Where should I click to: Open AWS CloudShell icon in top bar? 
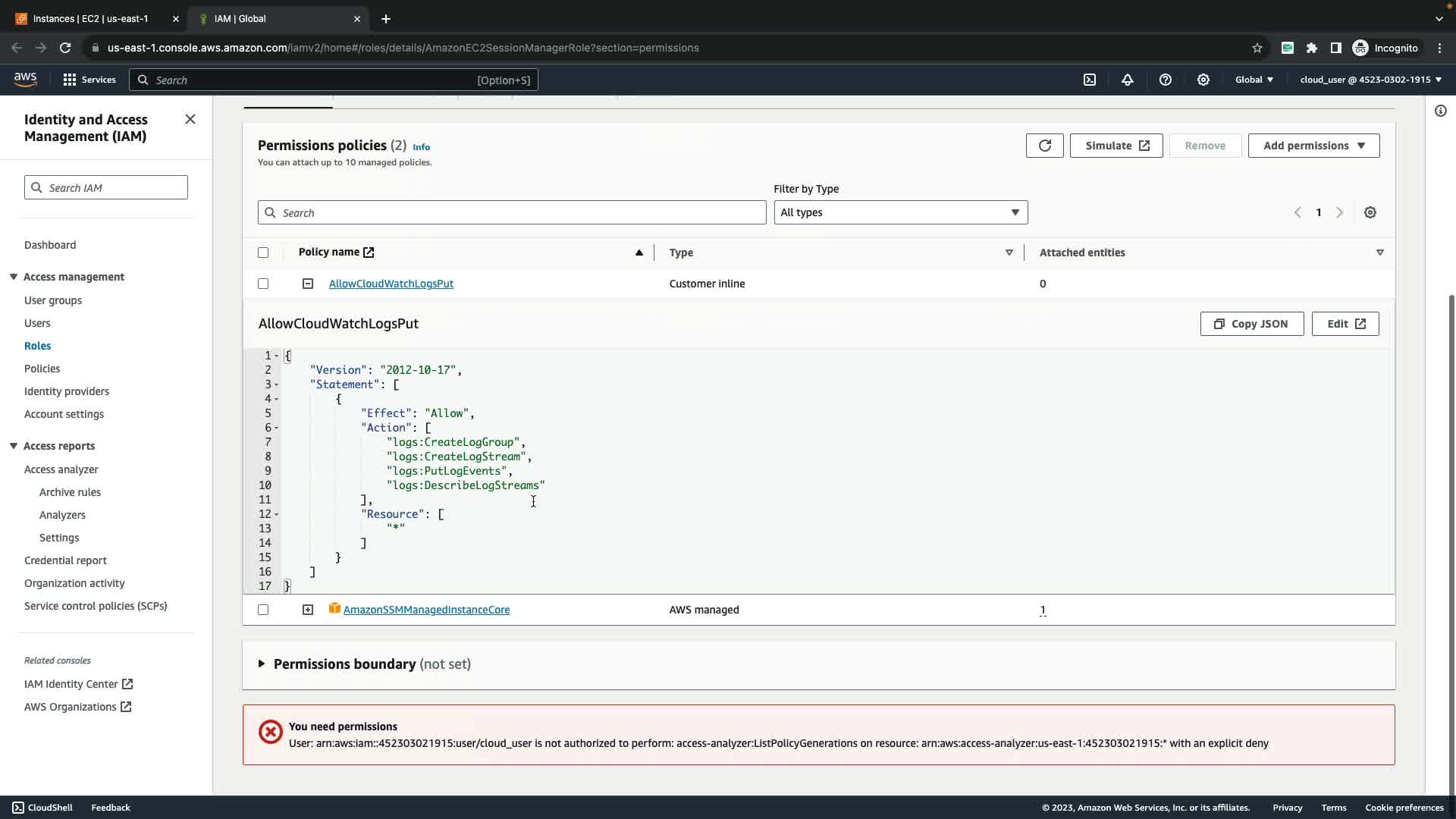pyautogui.click(x=1090, y=80)
